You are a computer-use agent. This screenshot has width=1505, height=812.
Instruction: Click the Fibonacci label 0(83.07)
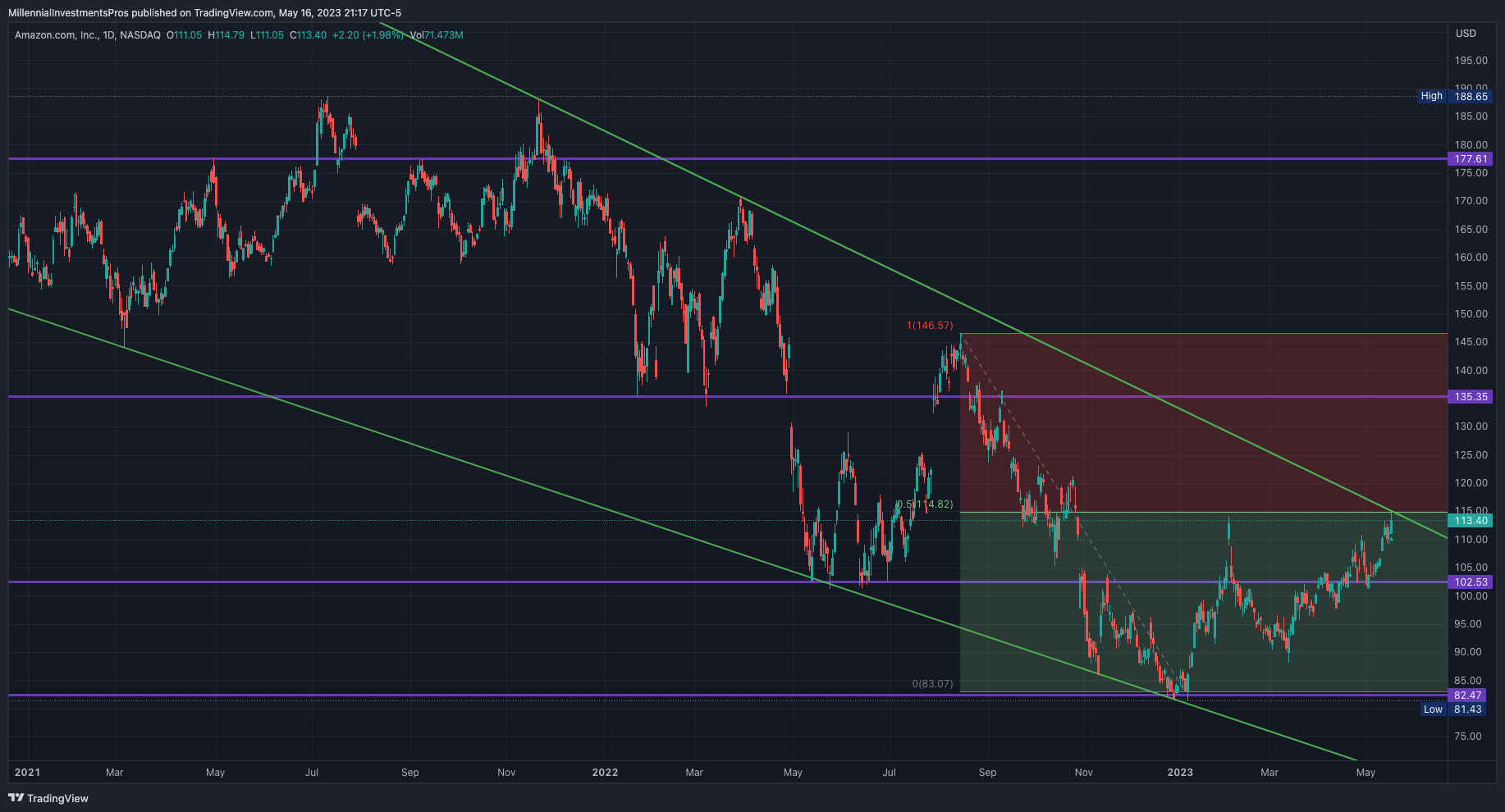[x=933, y=684]
